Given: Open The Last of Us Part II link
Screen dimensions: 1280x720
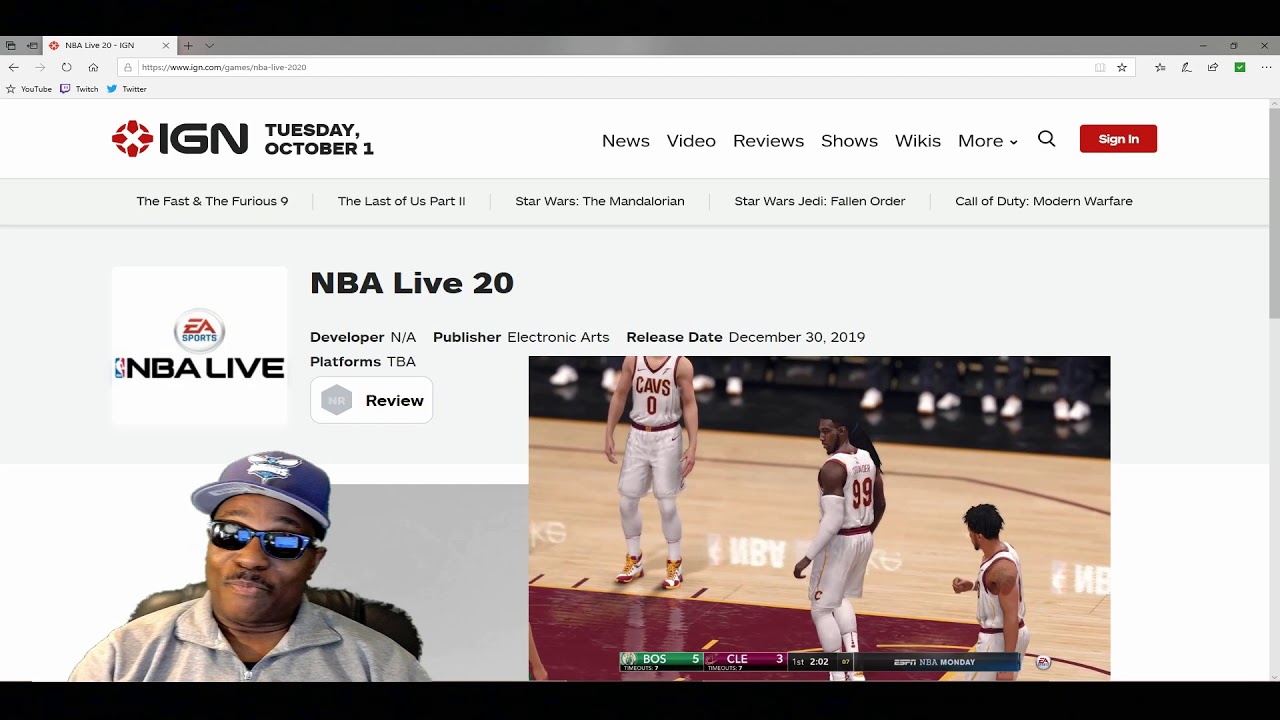Looking at the screenshot, I should tap(401, 201).
